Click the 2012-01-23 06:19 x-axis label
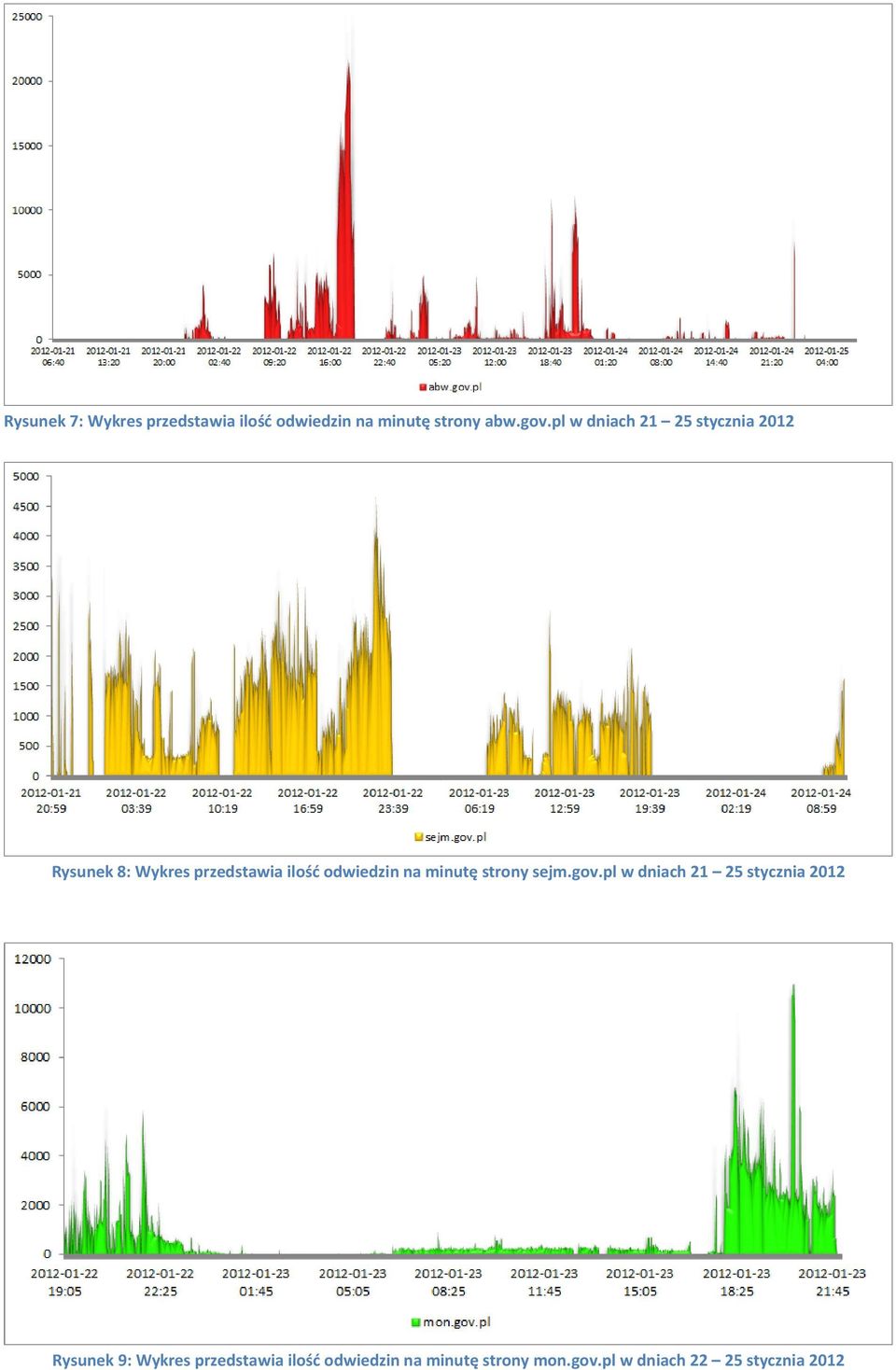Viewport: 896px width, 1370px height. click(x=479, y=801)
